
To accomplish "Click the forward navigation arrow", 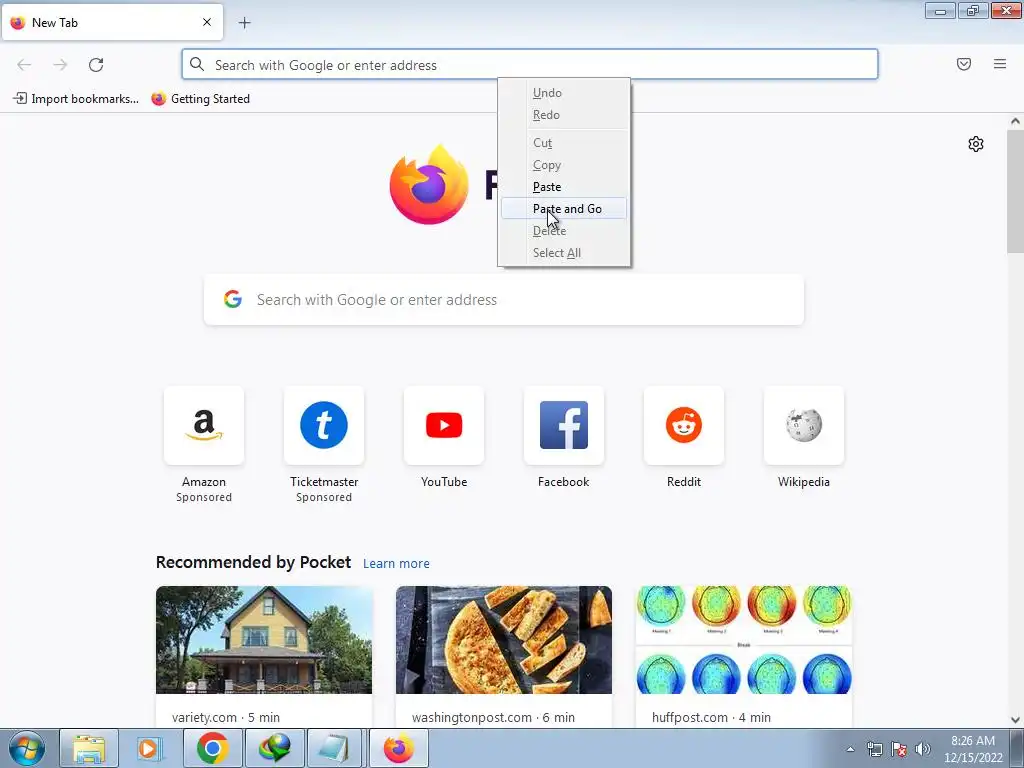I will tap(60, 65).
